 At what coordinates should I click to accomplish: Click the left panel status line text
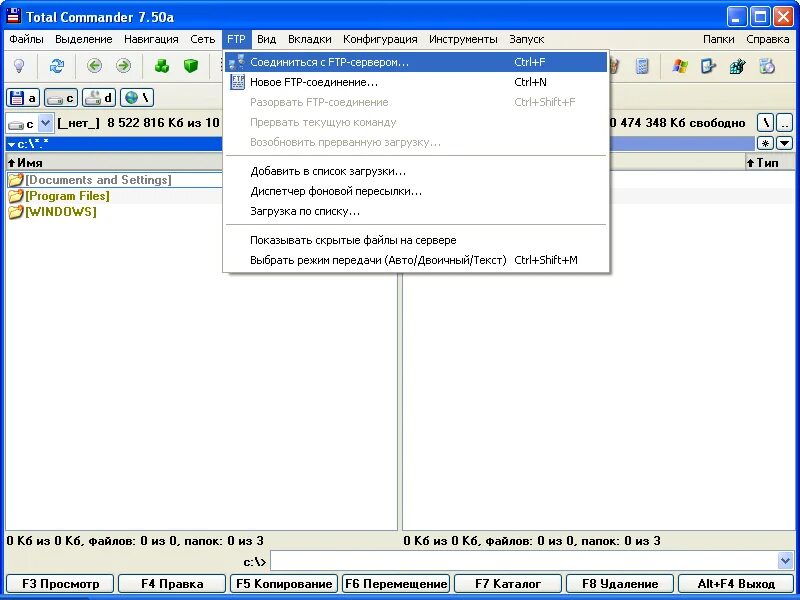pos(135,541)
